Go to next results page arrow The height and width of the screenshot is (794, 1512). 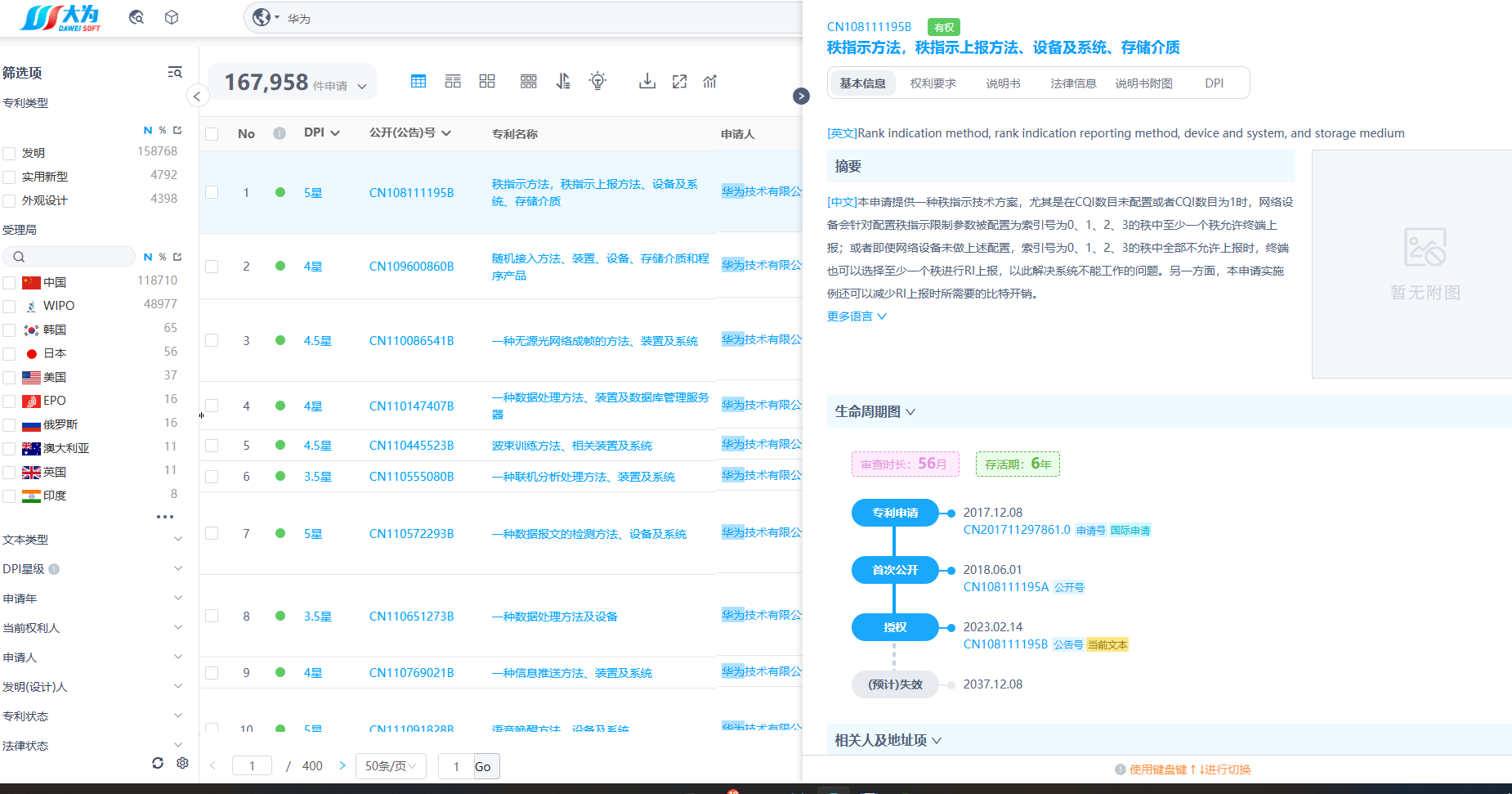(342, 765)
